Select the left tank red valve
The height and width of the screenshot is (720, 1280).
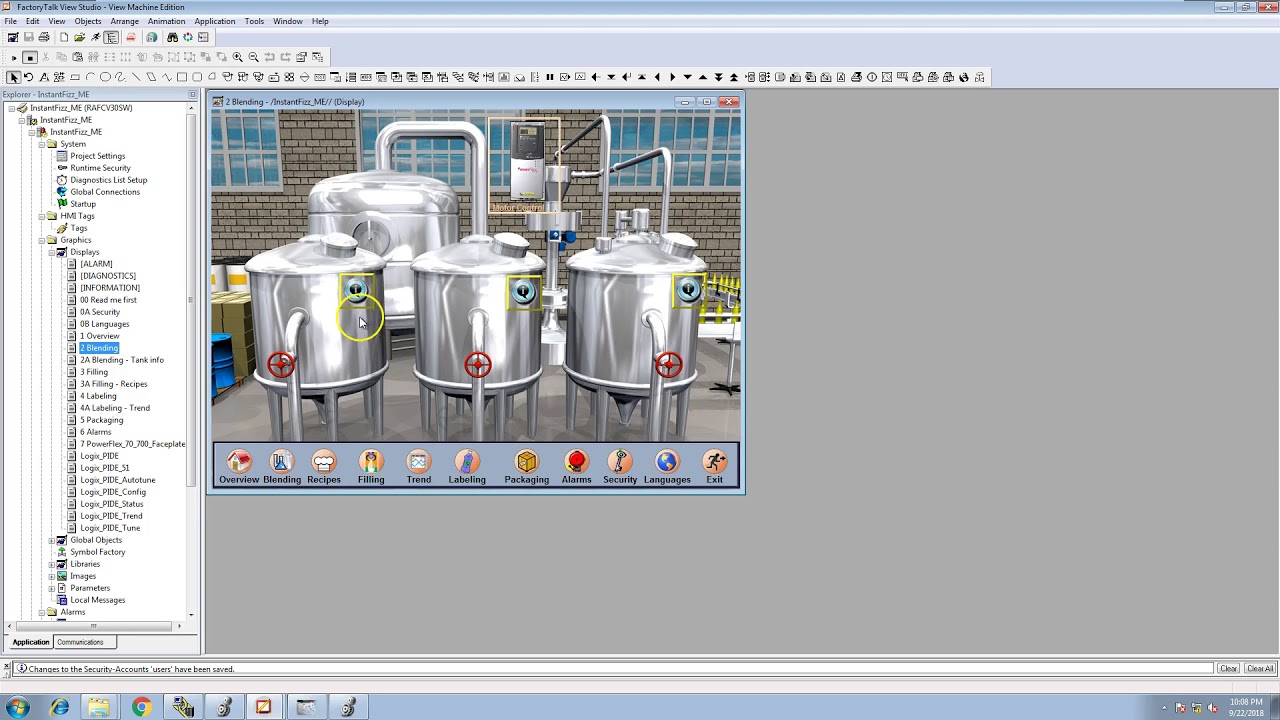pyautogui.click(x=281, y=364)
